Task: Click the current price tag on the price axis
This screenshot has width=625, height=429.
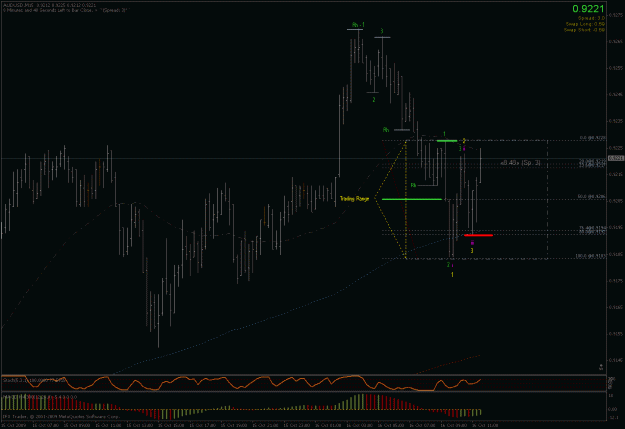Action: coord(616,158)
